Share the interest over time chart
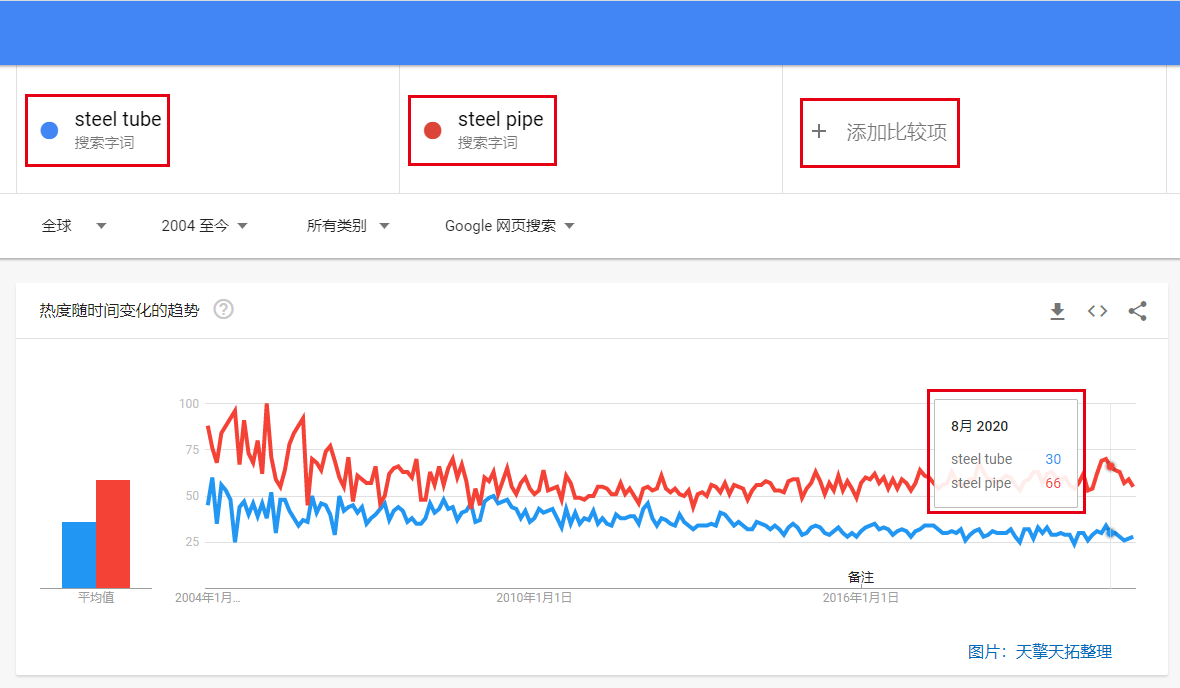This screenshot has width=1180, height=688. tap(1137, 311)
